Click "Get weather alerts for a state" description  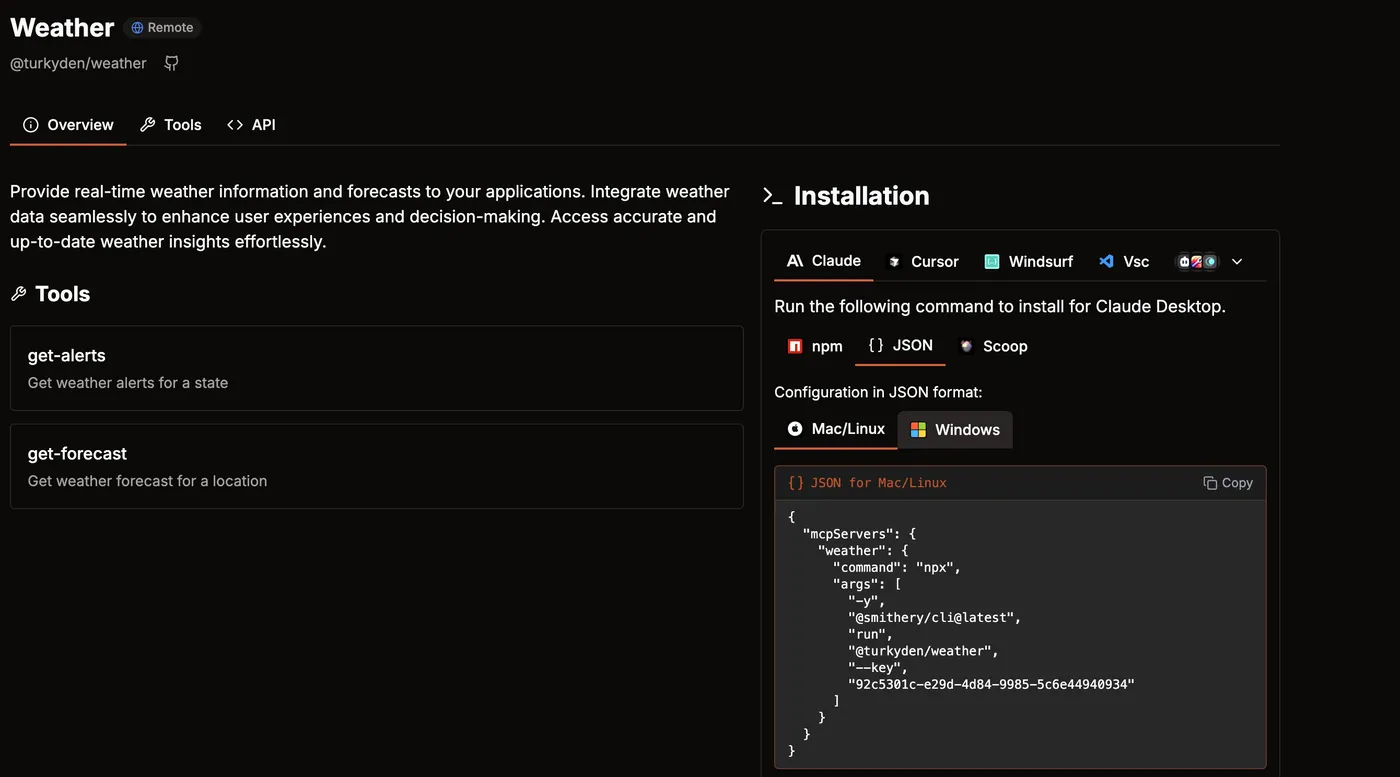[128, 383]
